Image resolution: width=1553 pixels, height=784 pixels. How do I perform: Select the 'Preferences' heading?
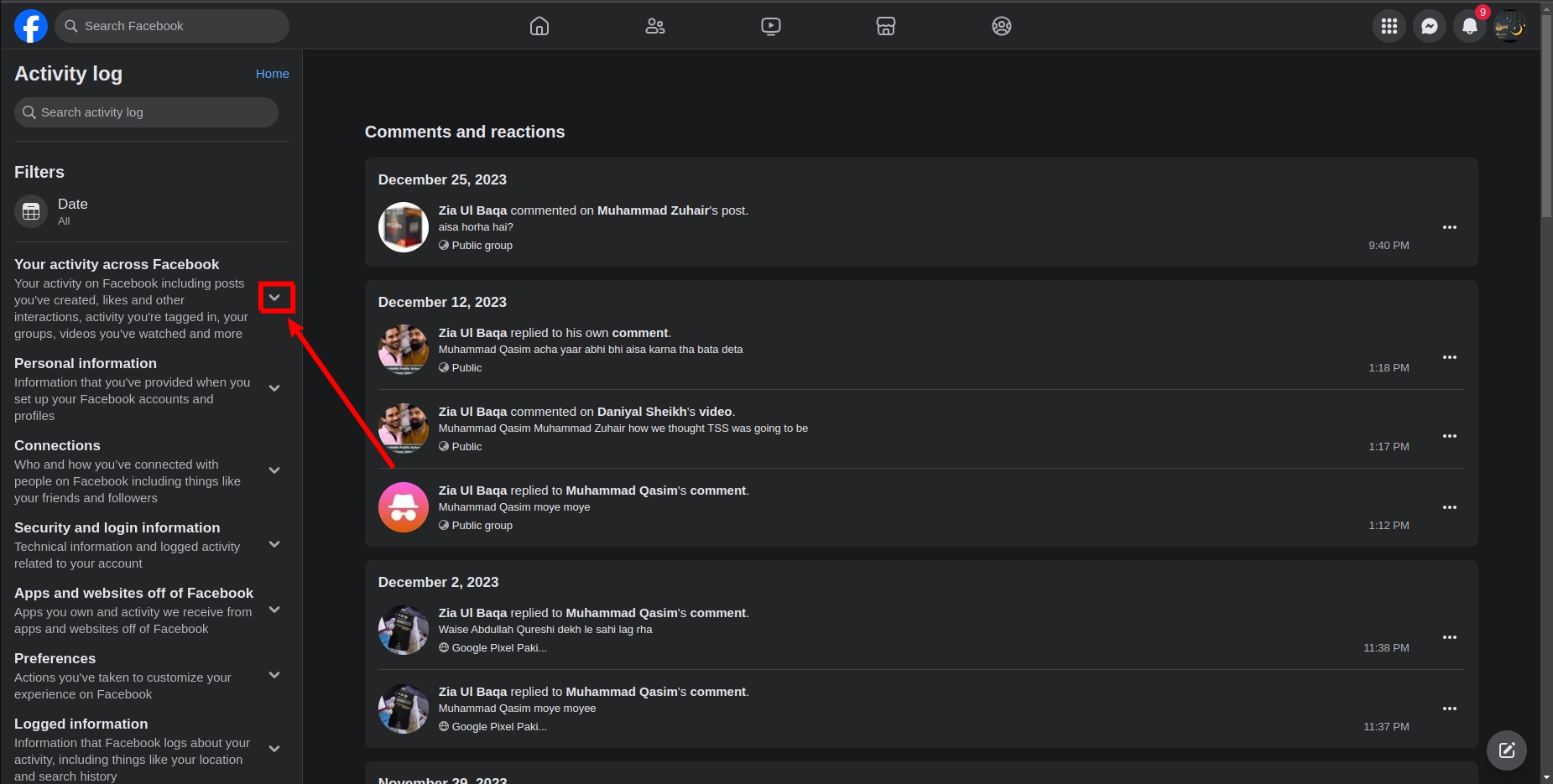click(x=55, y=658)
